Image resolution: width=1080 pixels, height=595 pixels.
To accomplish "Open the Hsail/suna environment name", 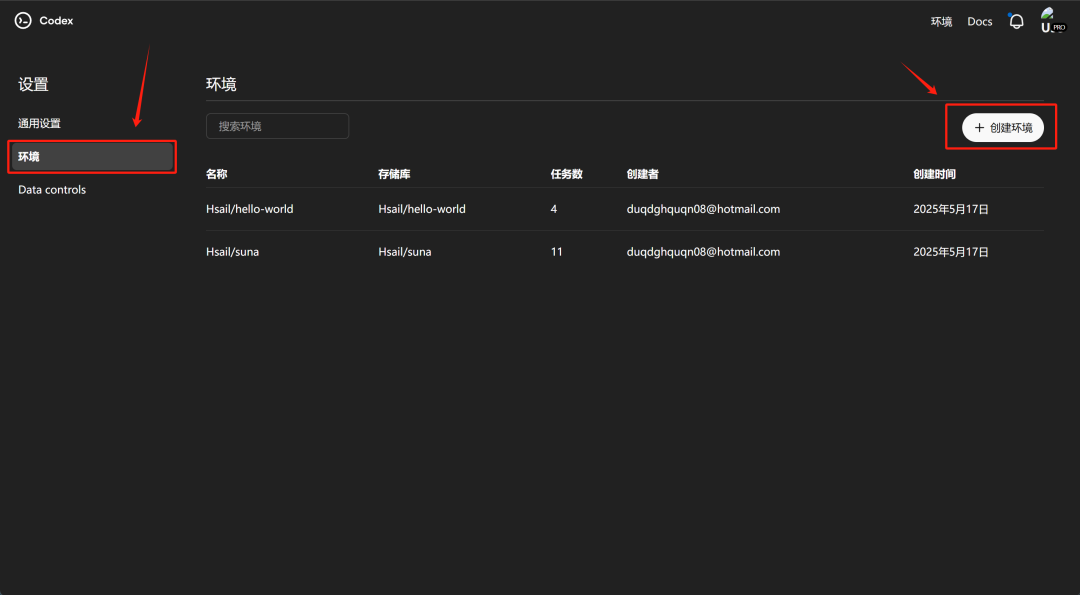I will pyautogui.click(x=232, y=252).
